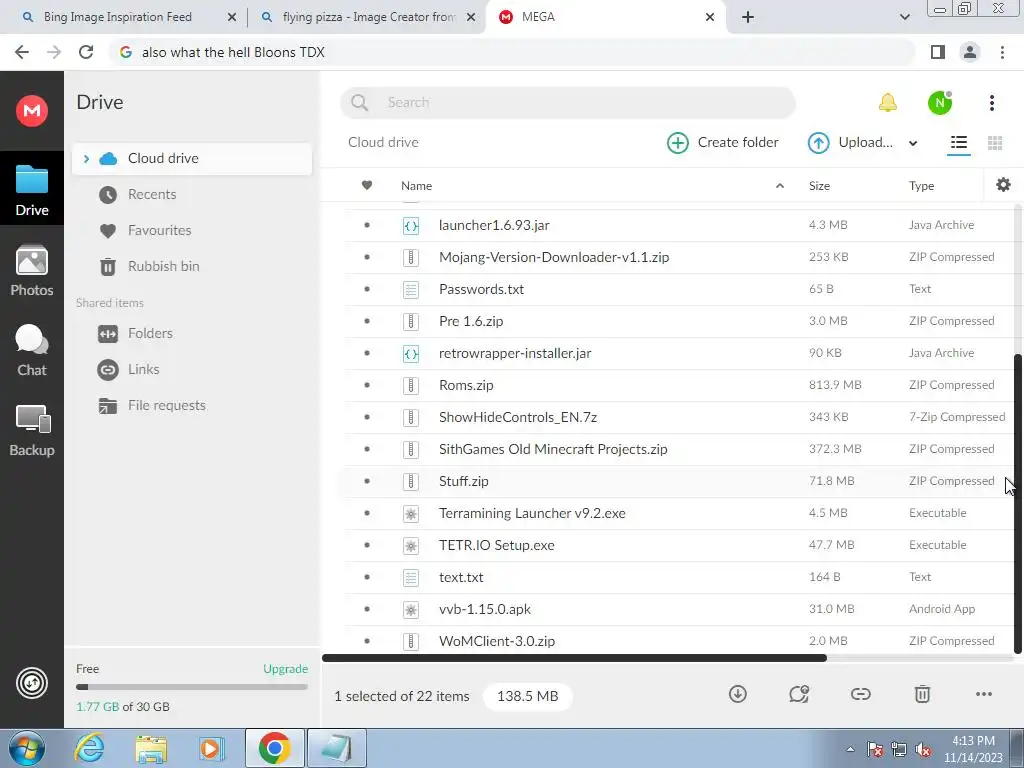Screen dimensions: 1024x768
Task: Click the get link icon in bottom bar
Action: point(860,694)
